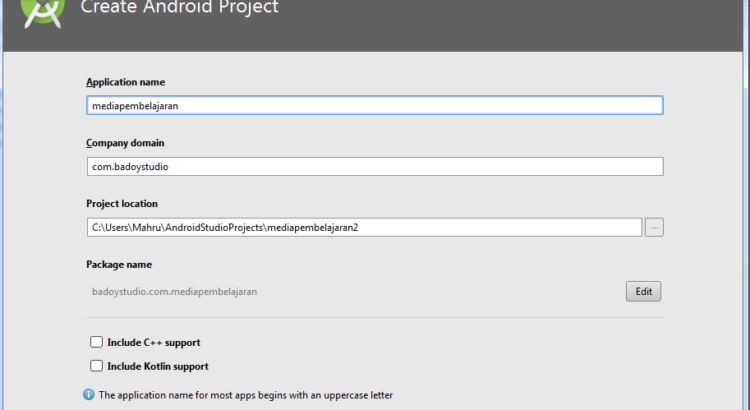The height and width of the screenshot is (410, 750).
Task: Open the project location browse (...) button
Action: pos(654,227)
